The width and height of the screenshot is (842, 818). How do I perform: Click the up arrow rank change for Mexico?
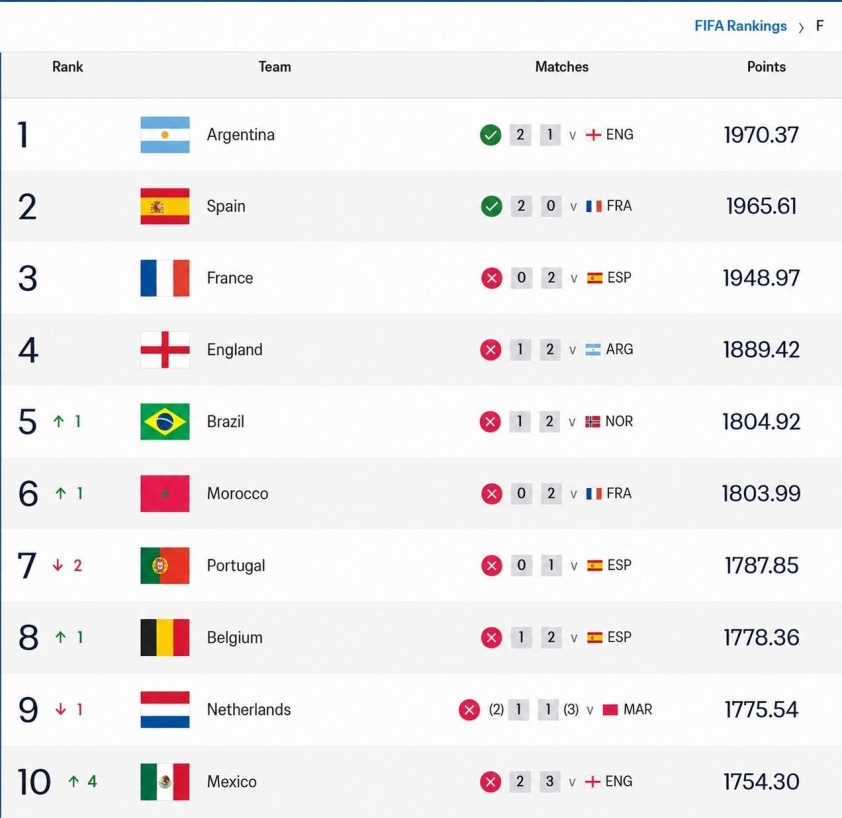coord(74,781)
